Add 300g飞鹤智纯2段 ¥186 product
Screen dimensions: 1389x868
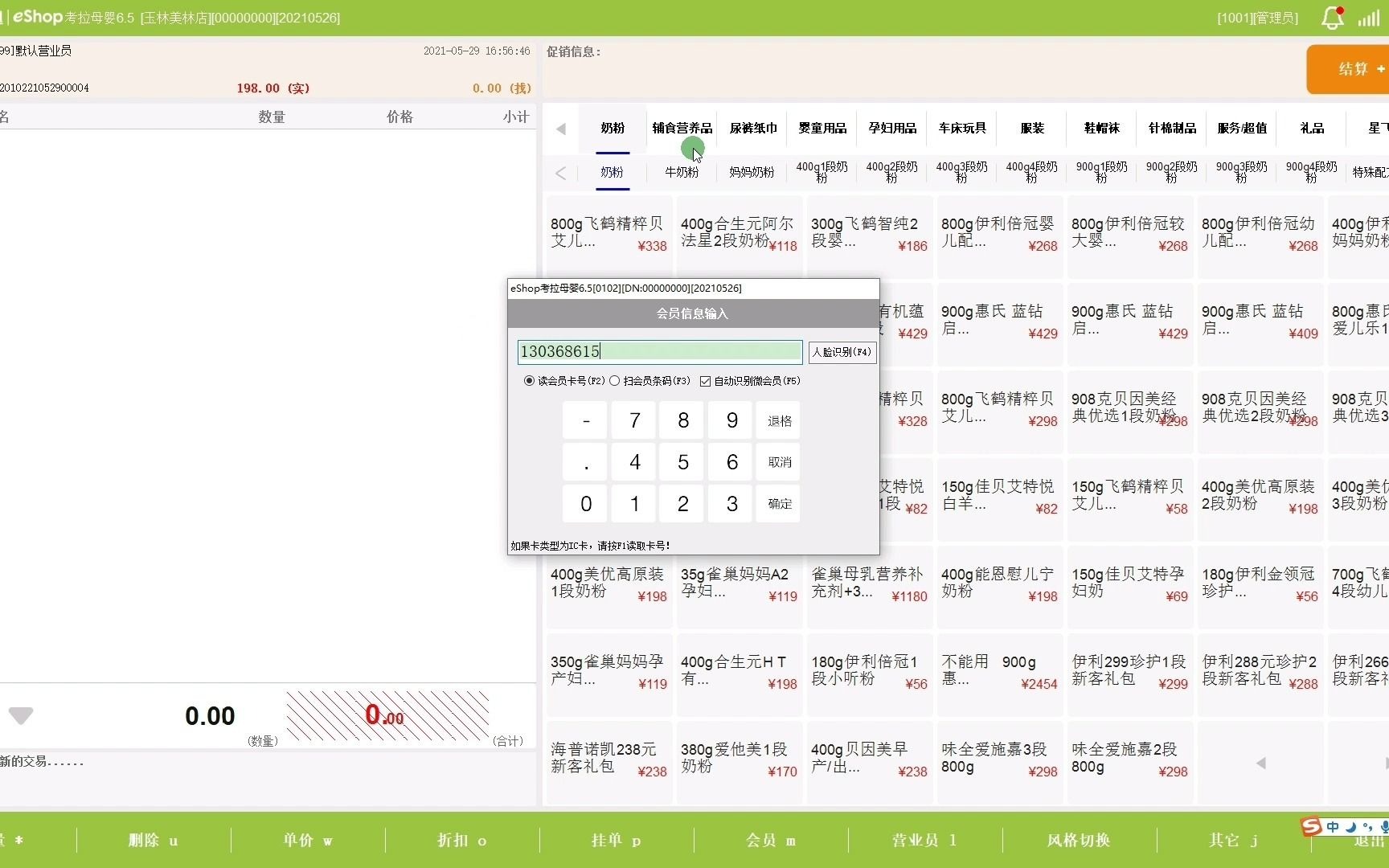[869, 236]
